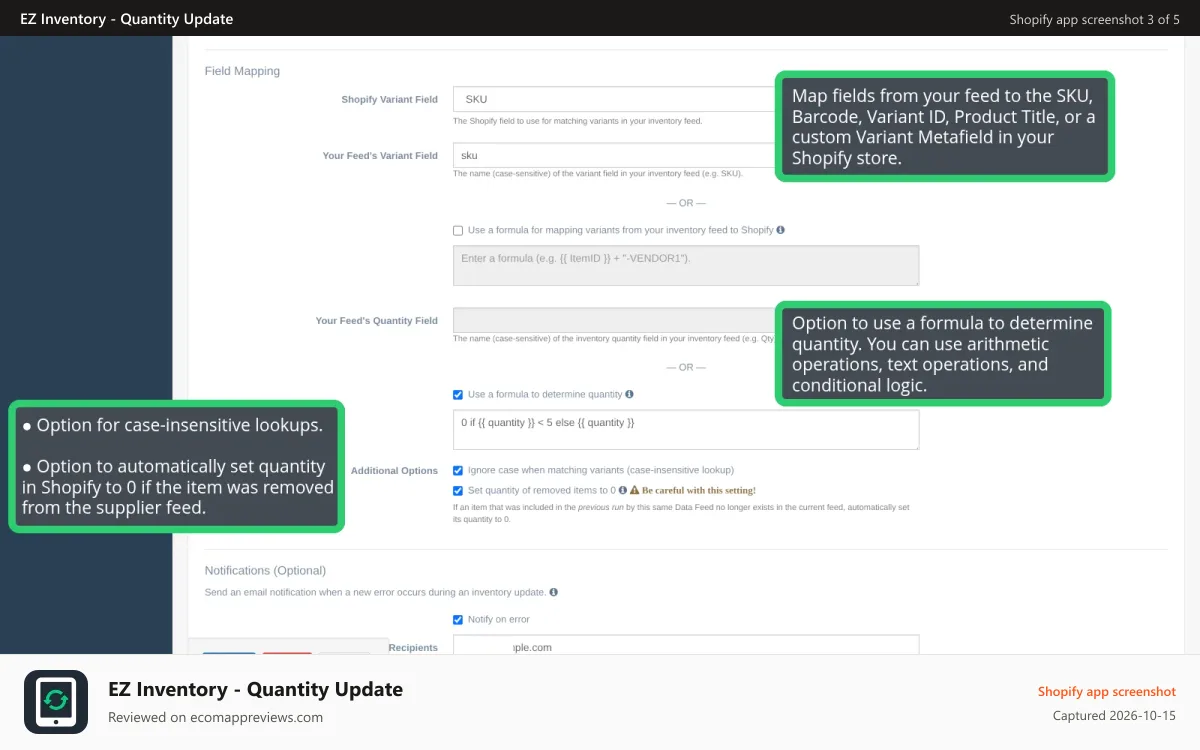Click the quantity formula box with '0 if {{ quantity }}'
Screen dimensions: 1200x750
coord(686,430)
